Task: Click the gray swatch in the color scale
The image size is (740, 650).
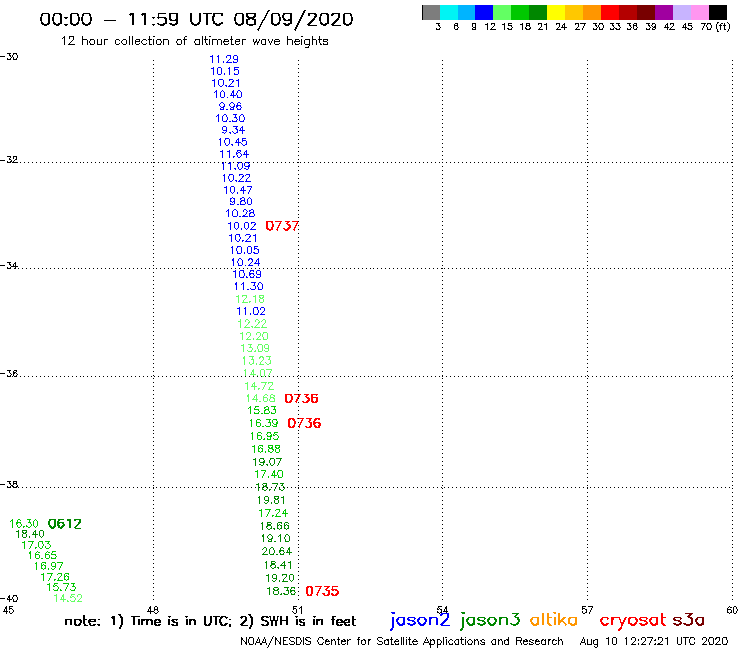Action: [x=431, y=12]
